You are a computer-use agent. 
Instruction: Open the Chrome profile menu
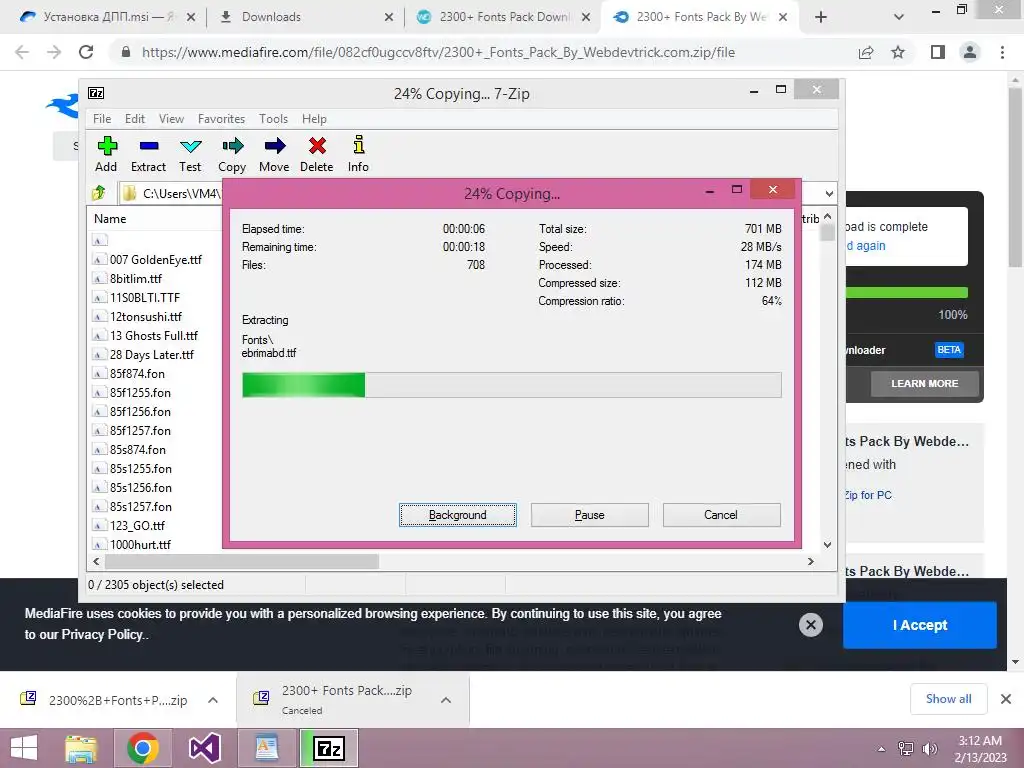coord(970,52)
